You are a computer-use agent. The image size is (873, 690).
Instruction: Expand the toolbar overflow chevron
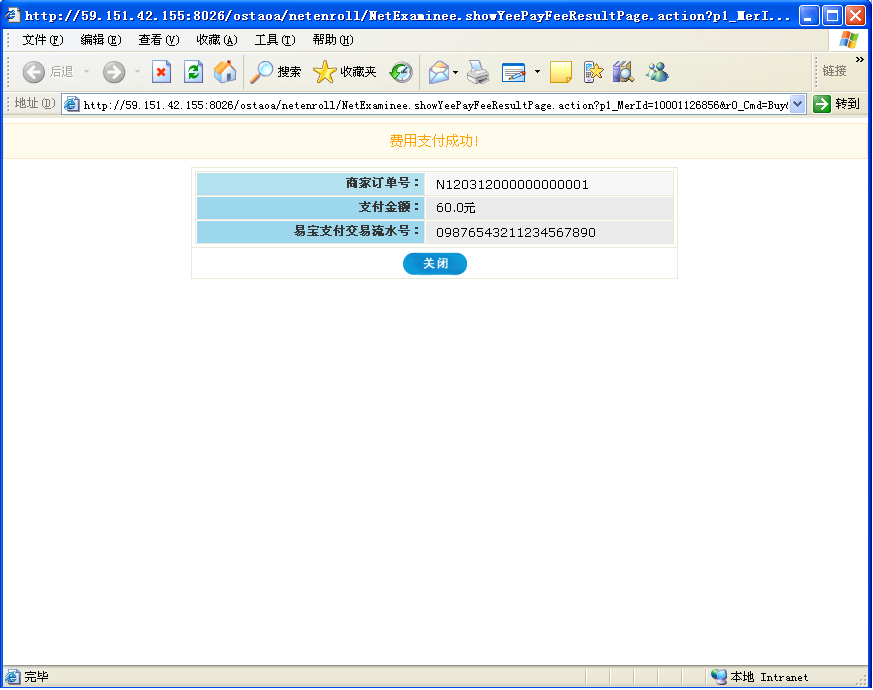pos(860,60)
